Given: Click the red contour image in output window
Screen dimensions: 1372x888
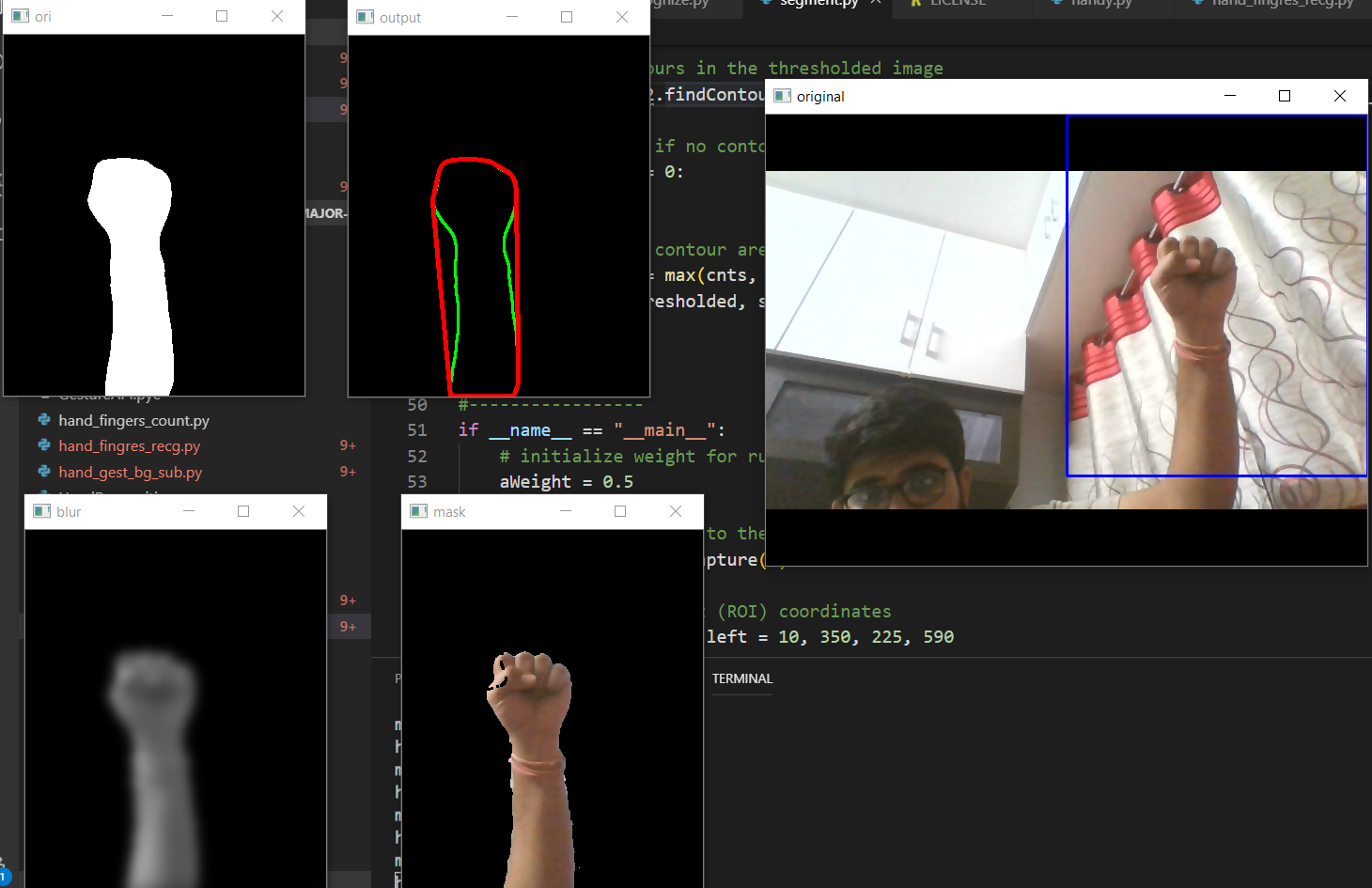Looking at the screenshot, I should [x=475, y=276].
